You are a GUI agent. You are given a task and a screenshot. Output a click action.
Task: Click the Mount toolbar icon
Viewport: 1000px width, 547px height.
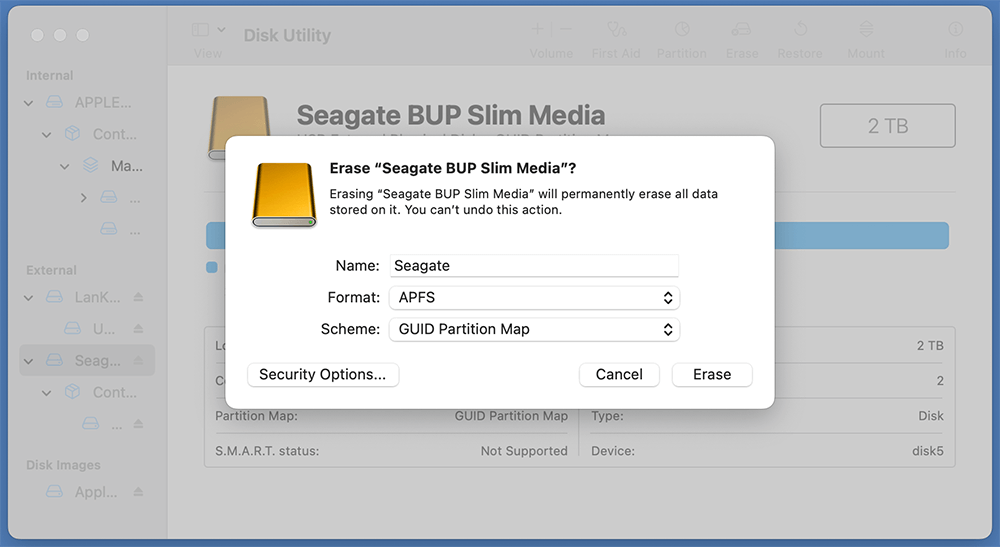[866, 29]
